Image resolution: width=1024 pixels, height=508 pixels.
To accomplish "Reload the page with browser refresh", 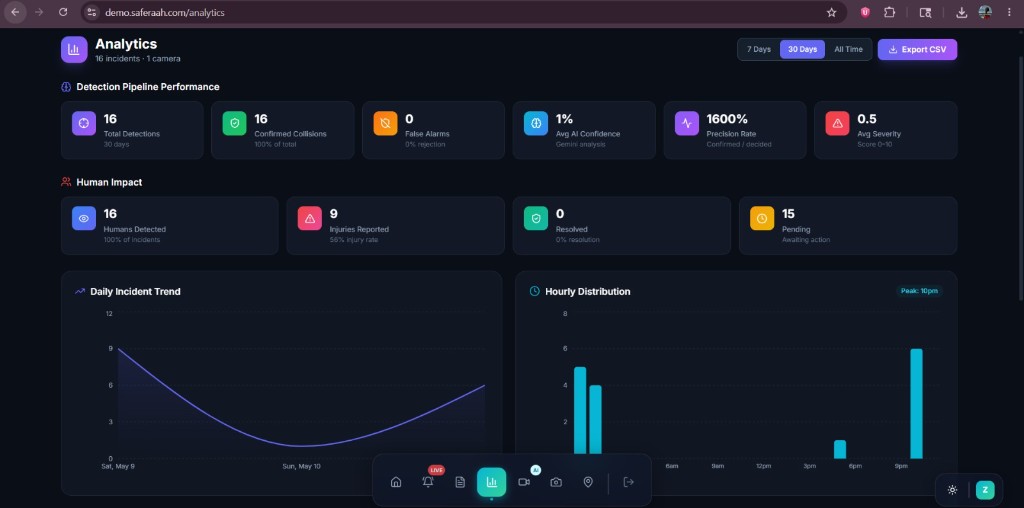I will [x=63, y=12].
